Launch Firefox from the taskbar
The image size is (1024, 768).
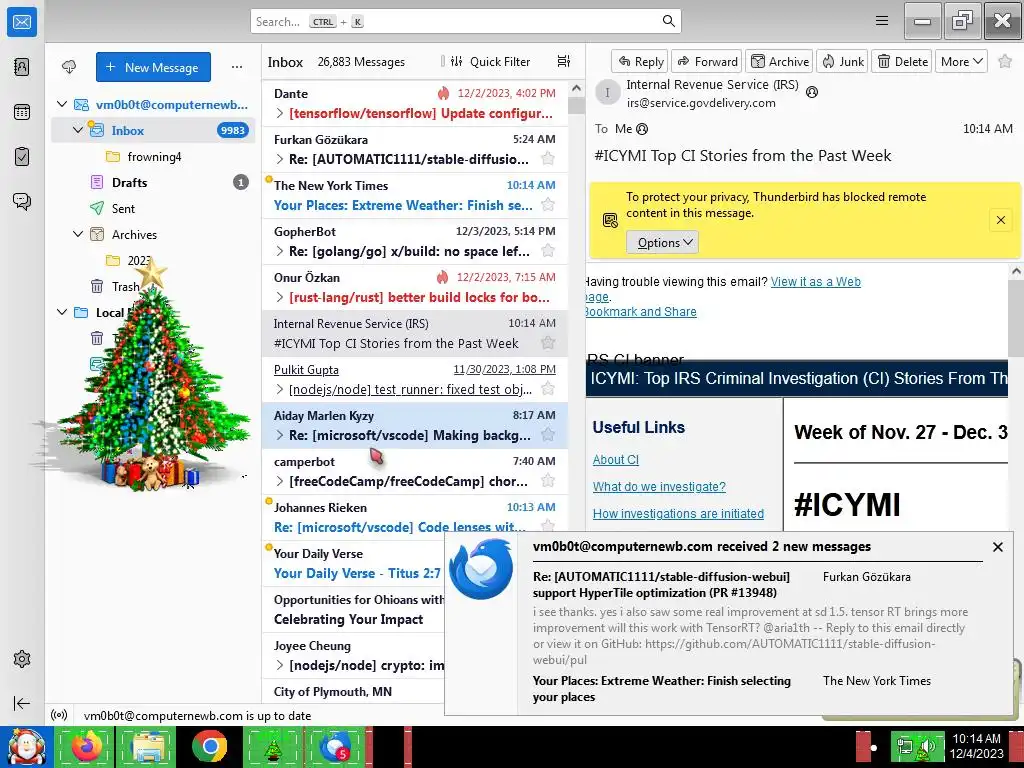click(86, 746)
